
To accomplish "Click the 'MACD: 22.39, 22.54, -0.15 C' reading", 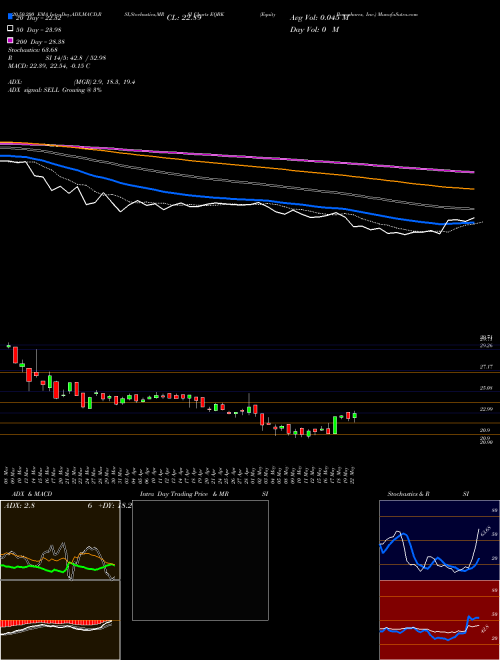I will (x=49, y=66).
